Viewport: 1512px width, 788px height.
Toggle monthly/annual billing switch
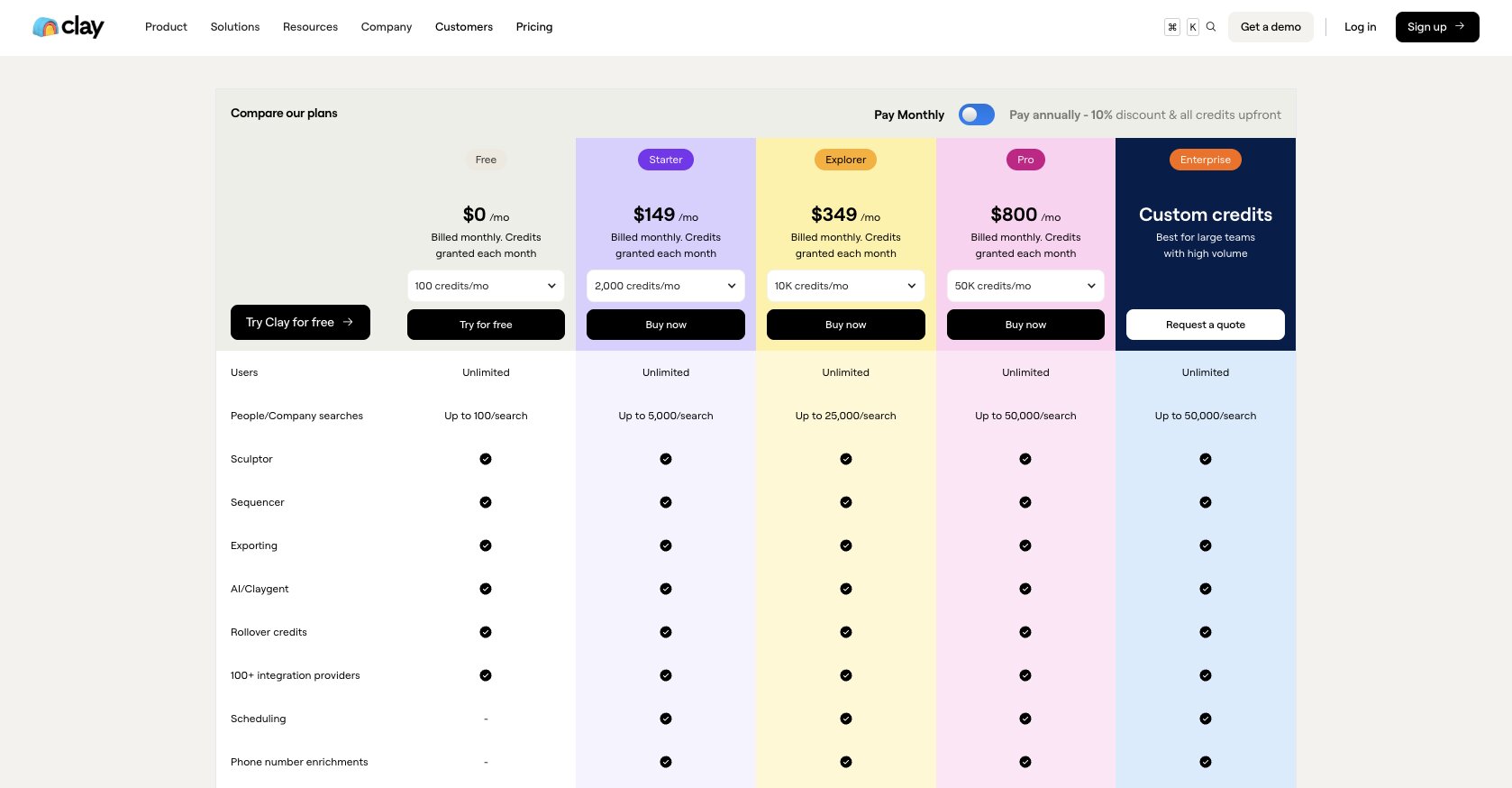pyautogui.click(x=977, y=115)
